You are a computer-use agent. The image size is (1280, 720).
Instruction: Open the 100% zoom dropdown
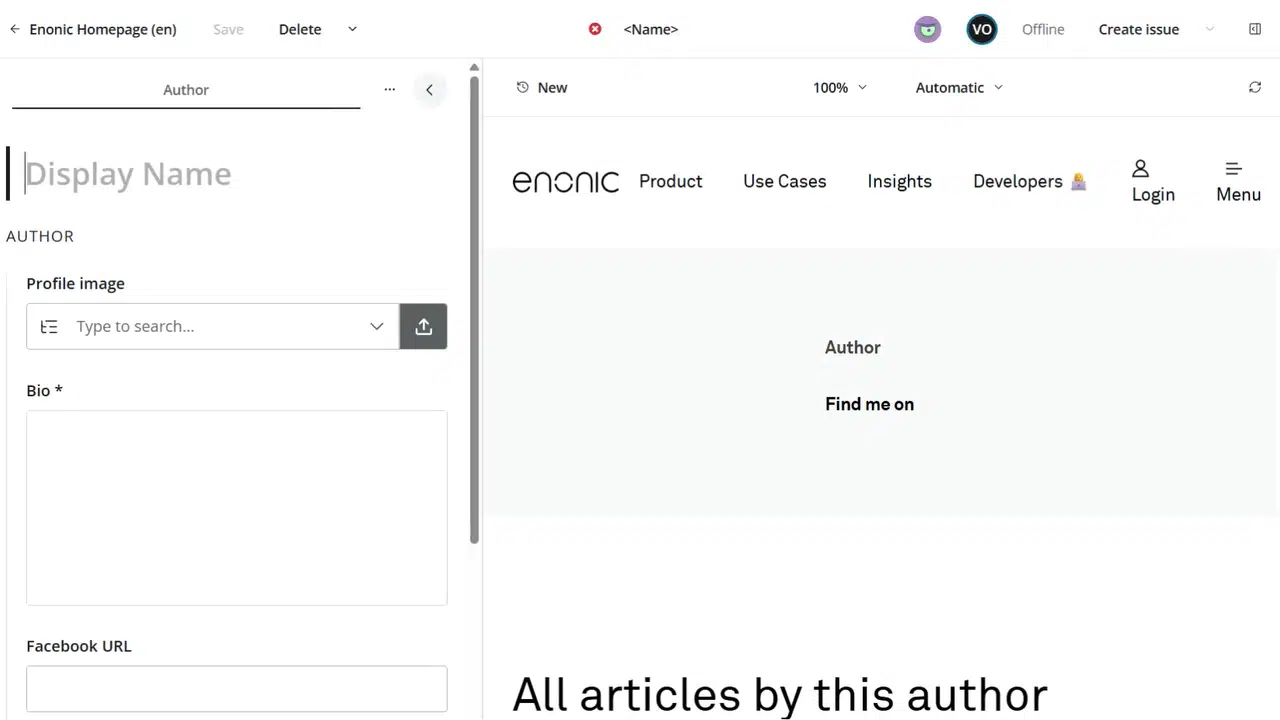(840, 87)
